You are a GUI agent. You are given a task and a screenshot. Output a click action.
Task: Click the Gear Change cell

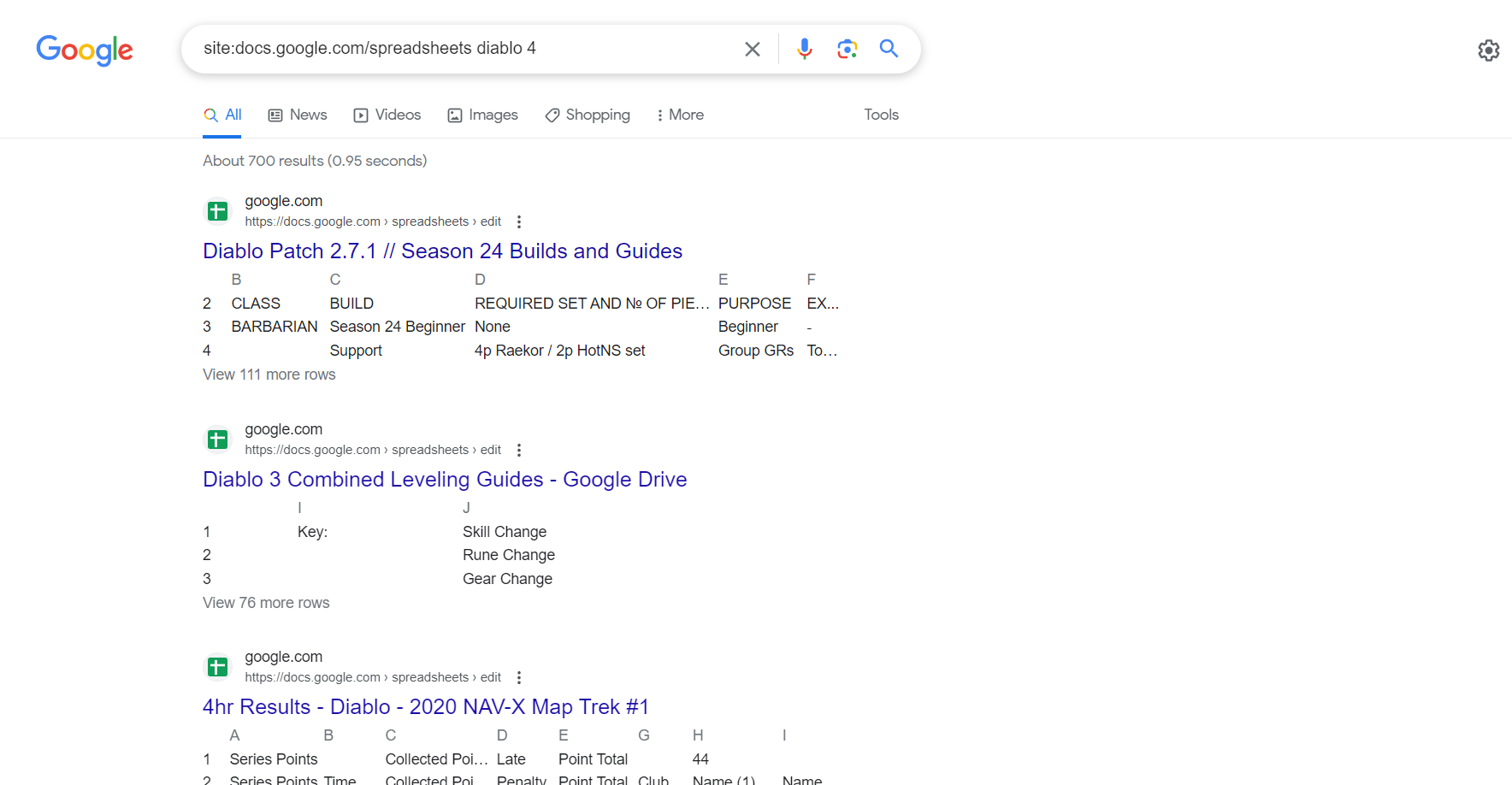click(x=508, y=579)
